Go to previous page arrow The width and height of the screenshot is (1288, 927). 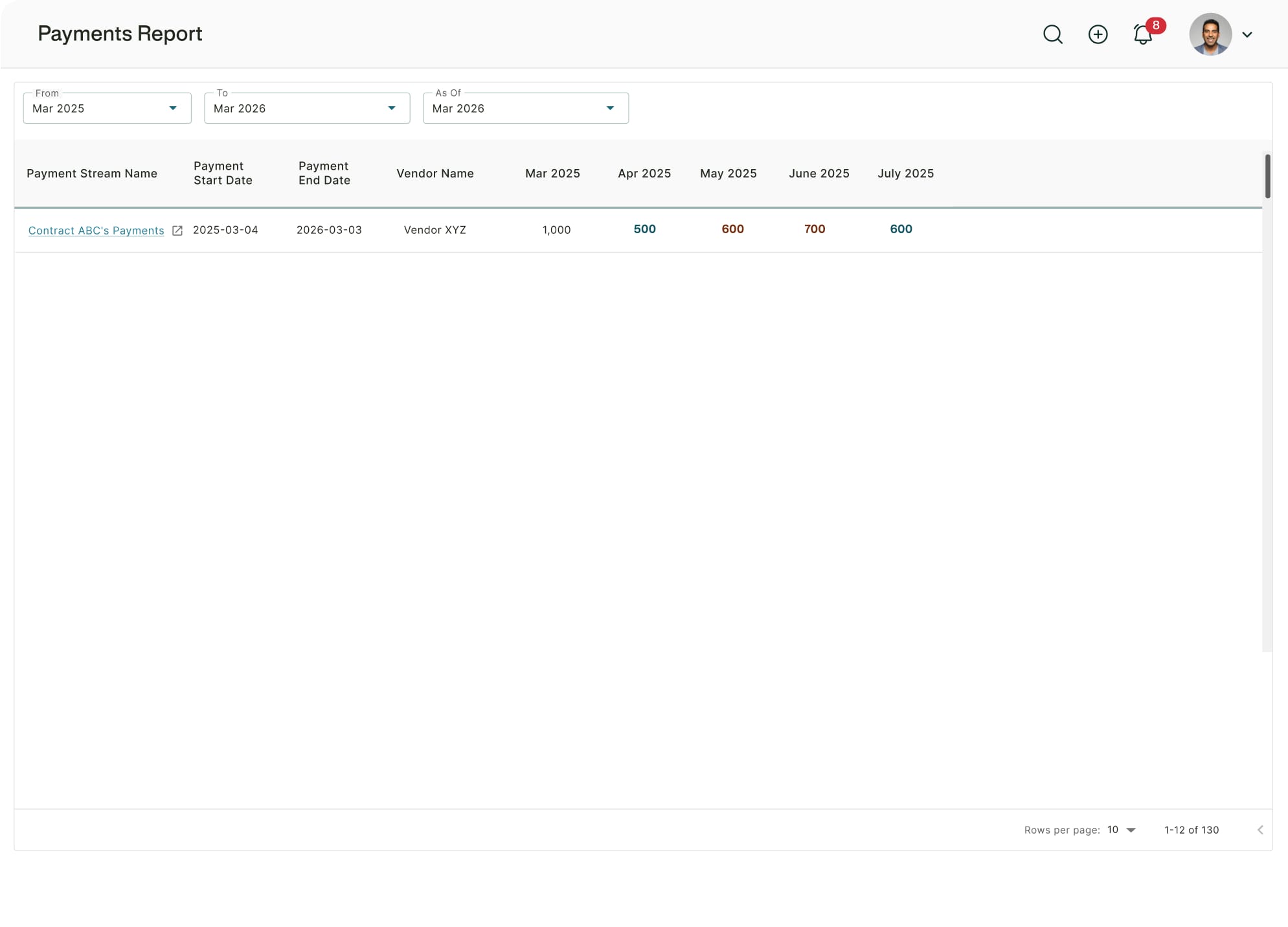click(x=1260, y=830)
